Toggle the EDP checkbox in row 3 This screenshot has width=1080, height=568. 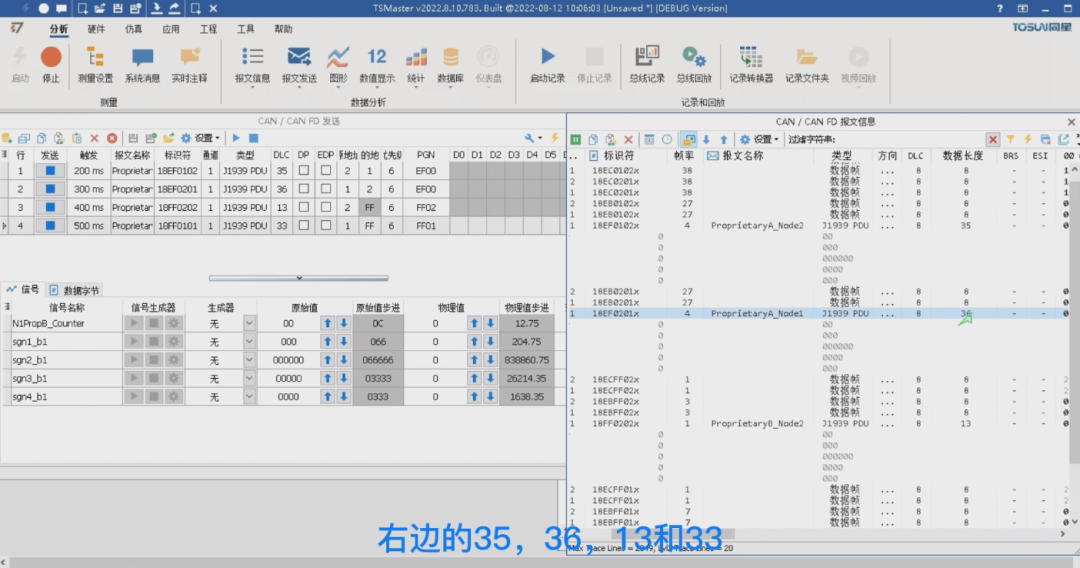pos(325,207)
